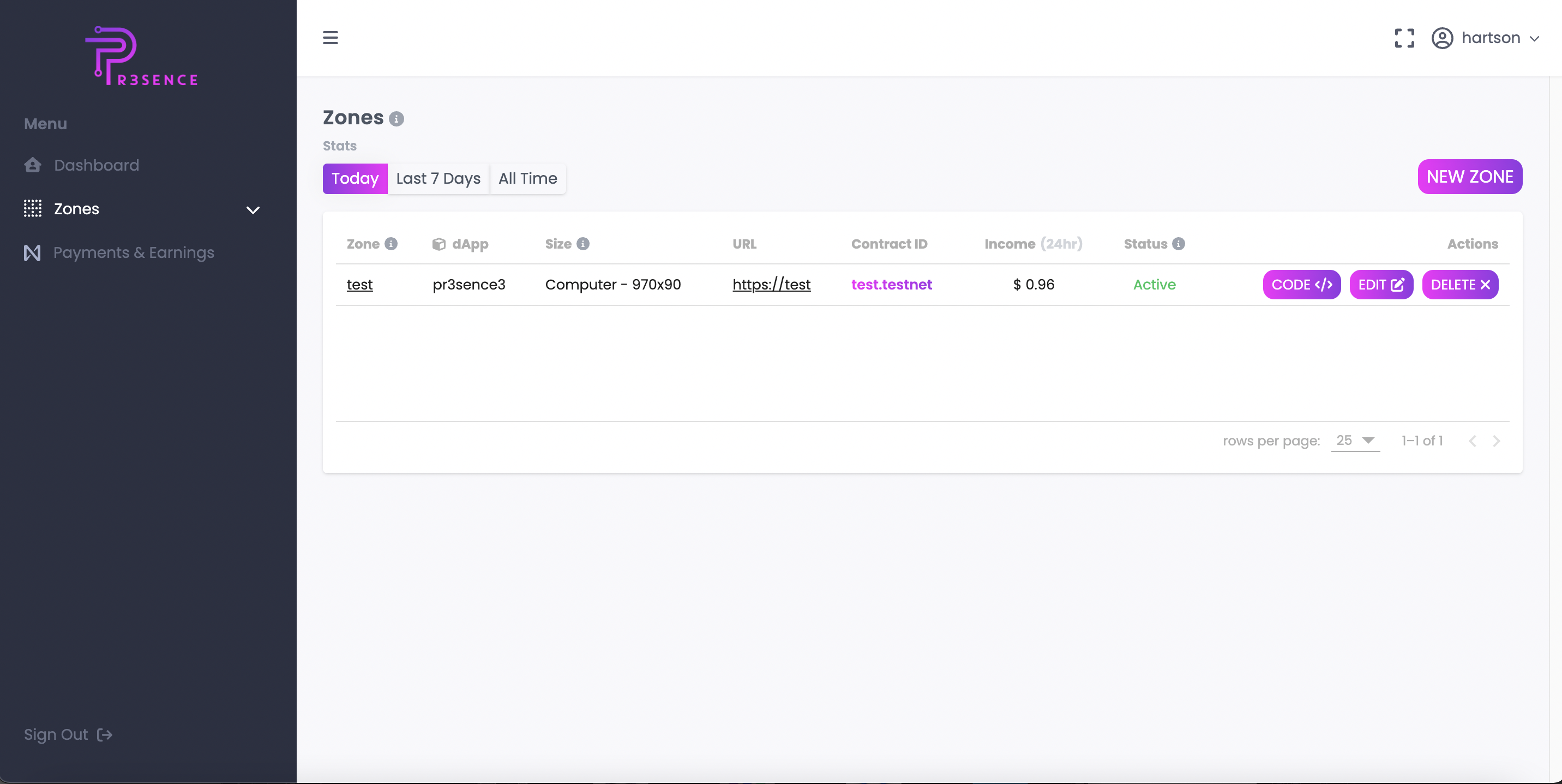Go to next page arrow

coord(1496,441)
